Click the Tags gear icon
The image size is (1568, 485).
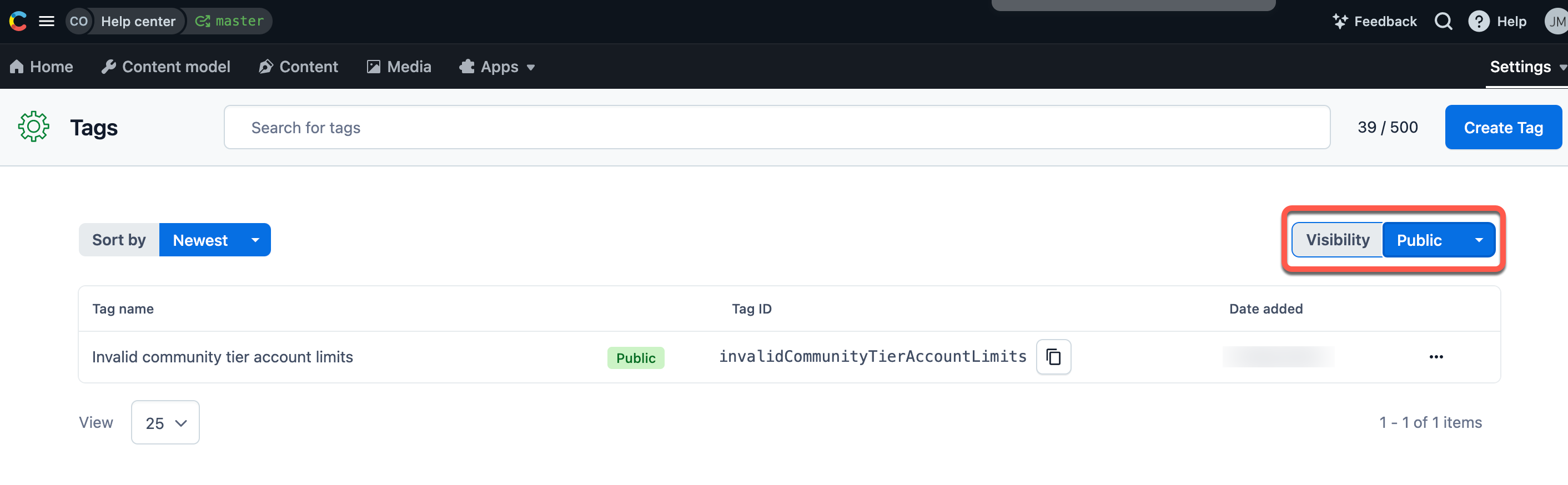coord(33,127)
